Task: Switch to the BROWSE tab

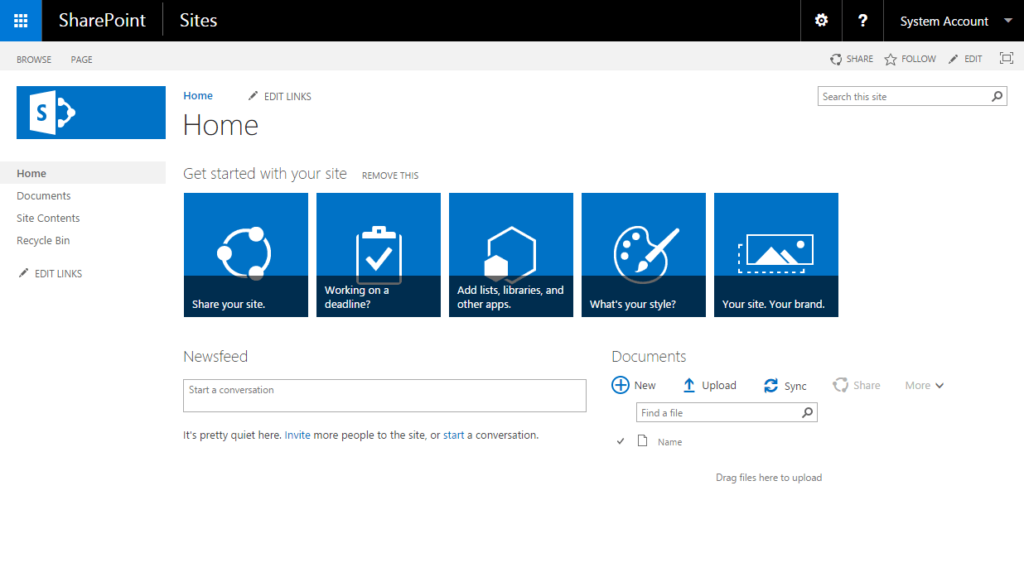Action: [x=33, y=59]
